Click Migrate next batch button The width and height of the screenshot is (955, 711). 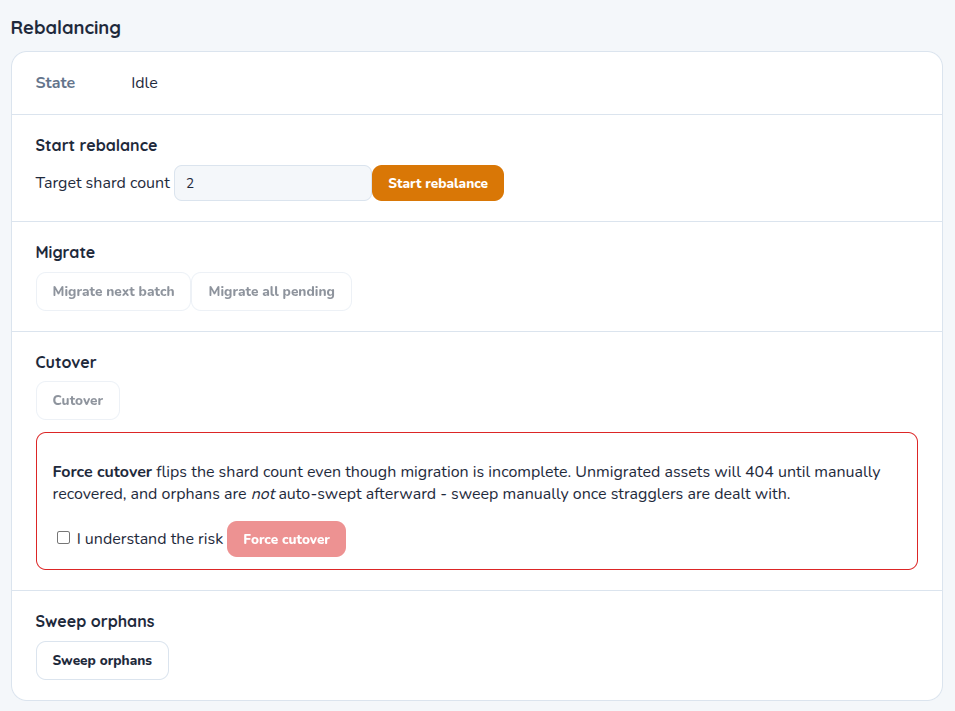(113, 291)
